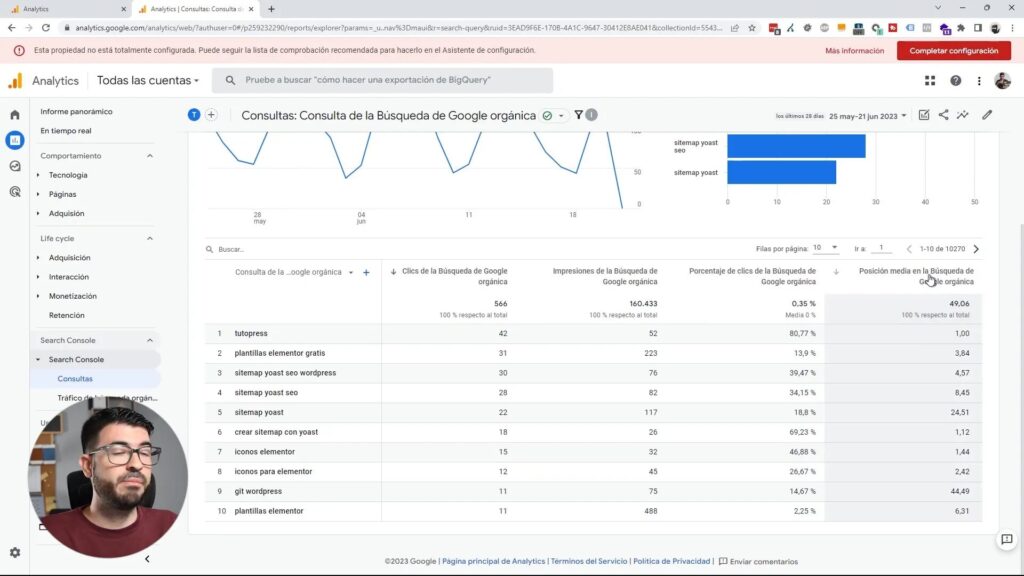Click Más información link

(854, 51)
